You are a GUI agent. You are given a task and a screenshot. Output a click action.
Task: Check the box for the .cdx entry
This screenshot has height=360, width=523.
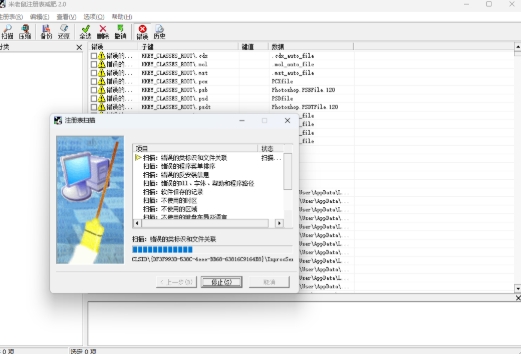(94, 56)
